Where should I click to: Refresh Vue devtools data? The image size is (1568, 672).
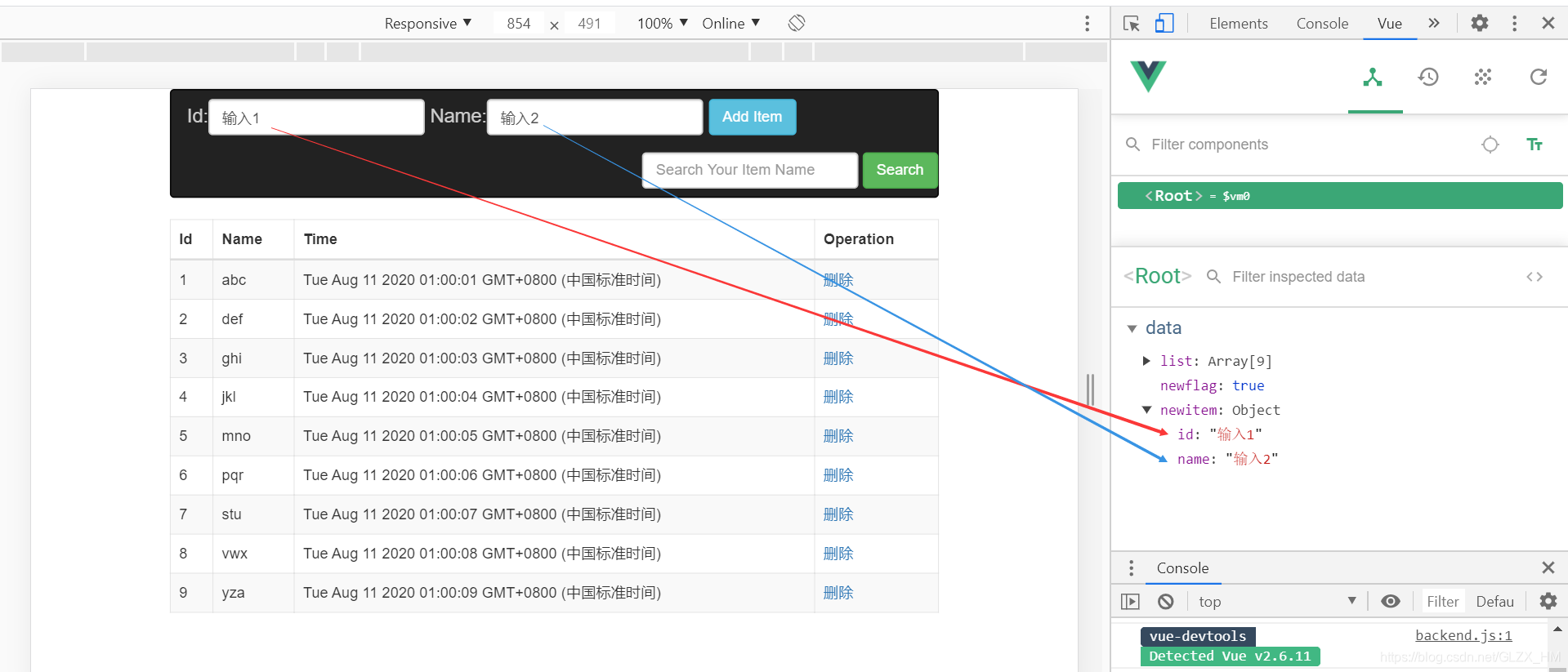click(1539, 78)
